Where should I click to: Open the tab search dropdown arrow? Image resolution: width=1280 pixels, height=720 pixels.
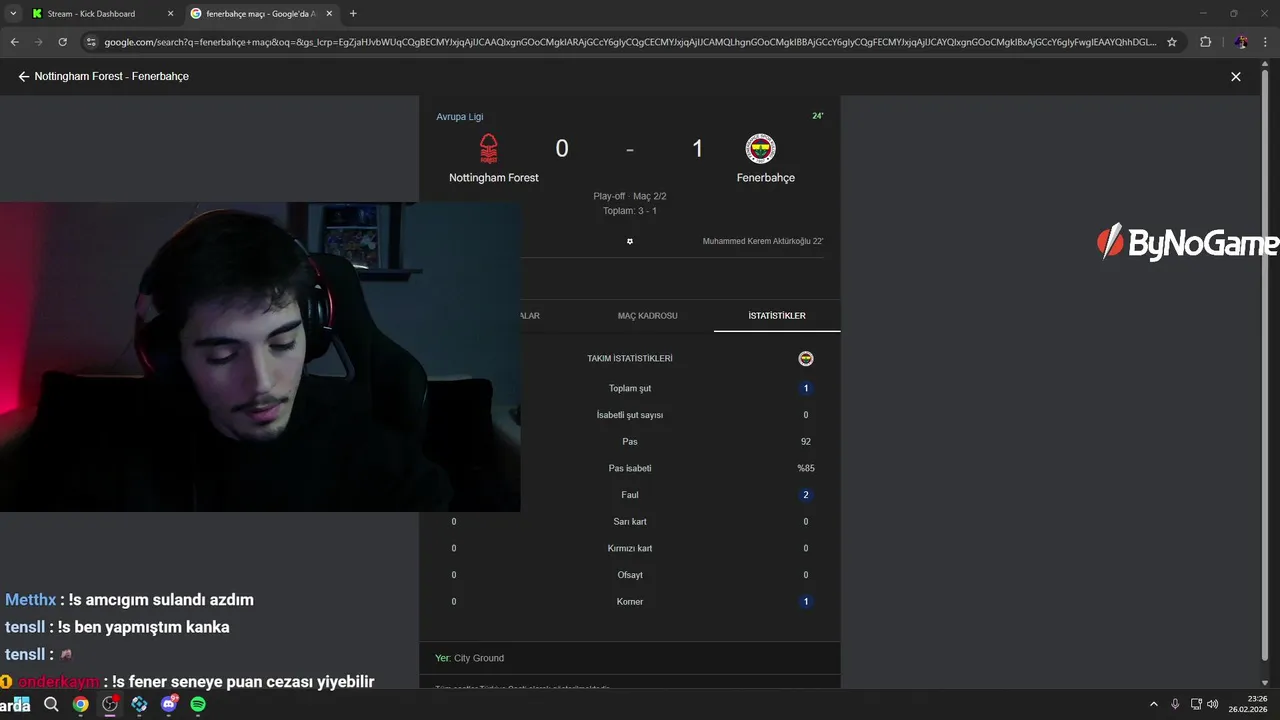[x=13, y=14]
